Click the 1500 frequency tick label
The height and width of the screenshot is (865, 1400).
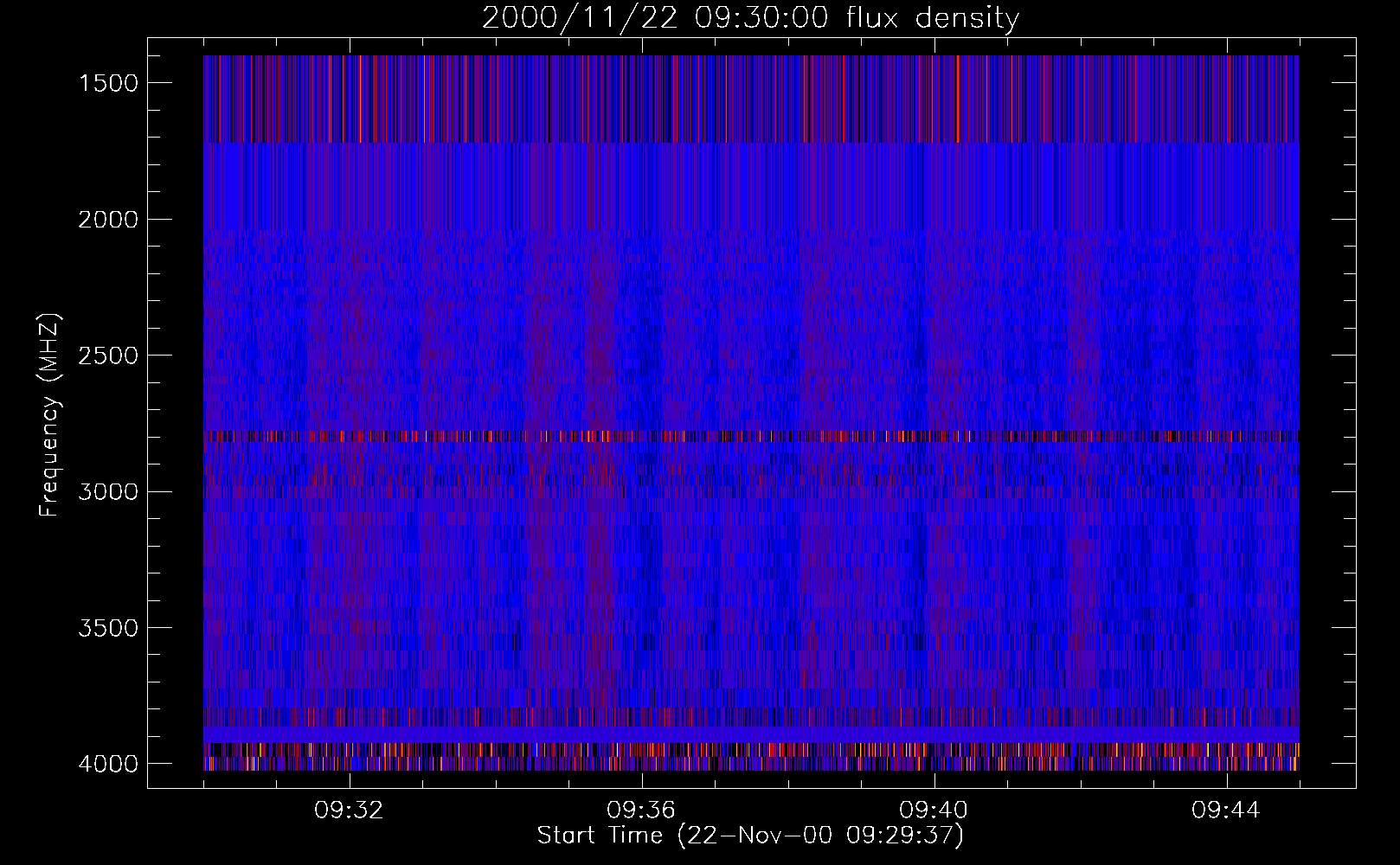coord(108,83)
